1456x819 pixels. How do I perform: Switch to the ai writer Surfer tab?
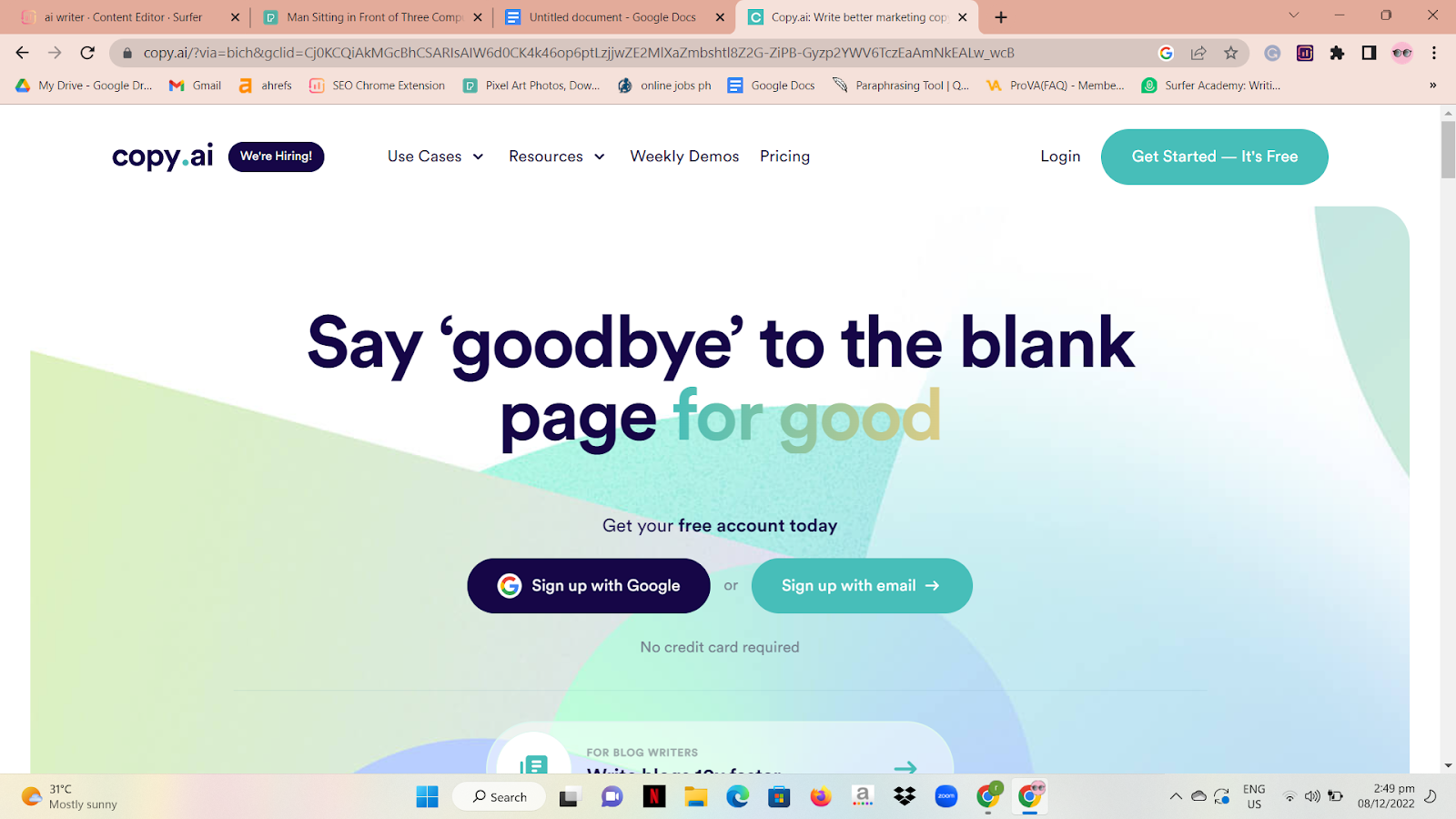click(127, 17)
